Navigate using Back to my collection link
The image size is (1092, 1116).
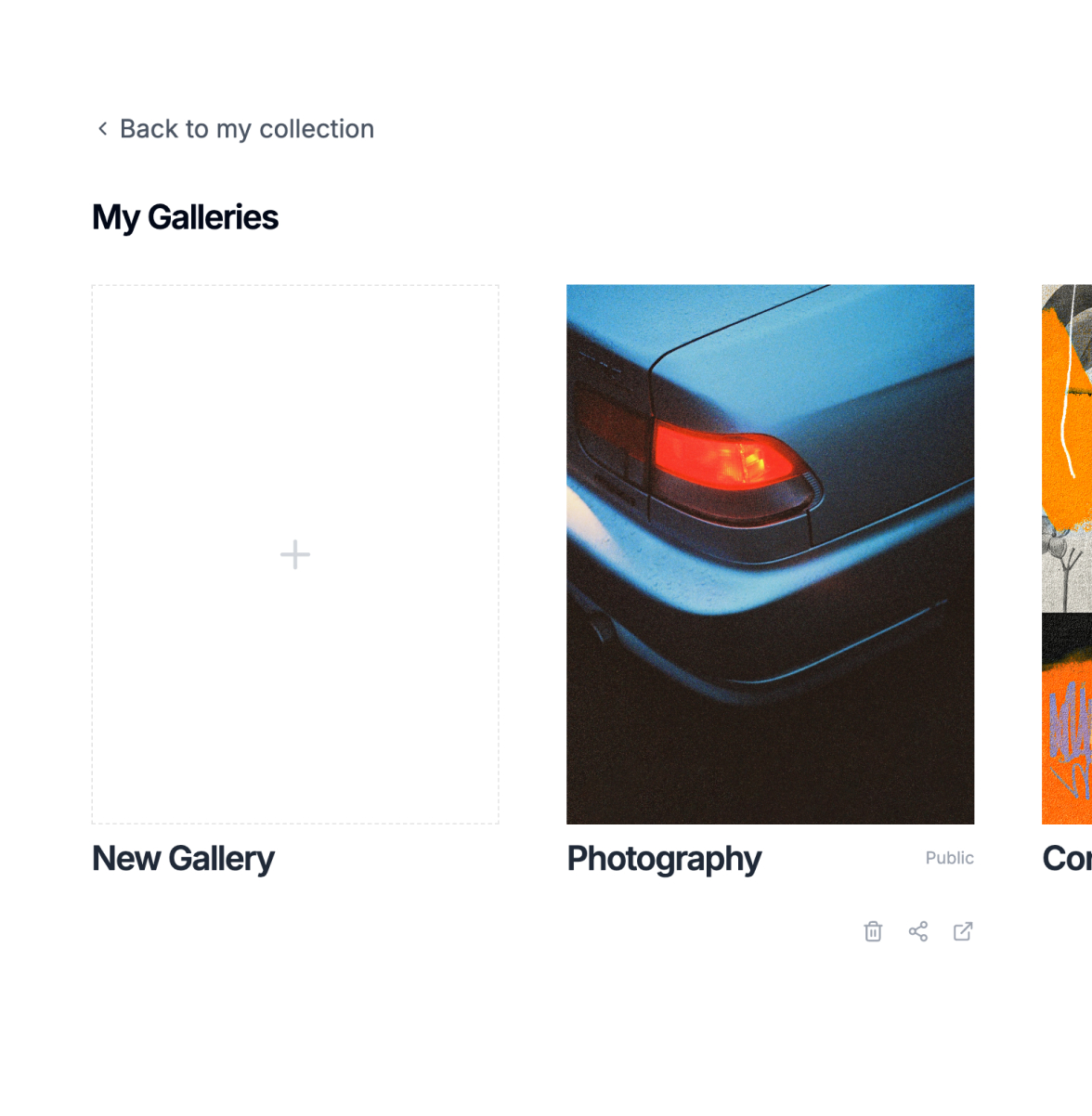click(246, 128)
